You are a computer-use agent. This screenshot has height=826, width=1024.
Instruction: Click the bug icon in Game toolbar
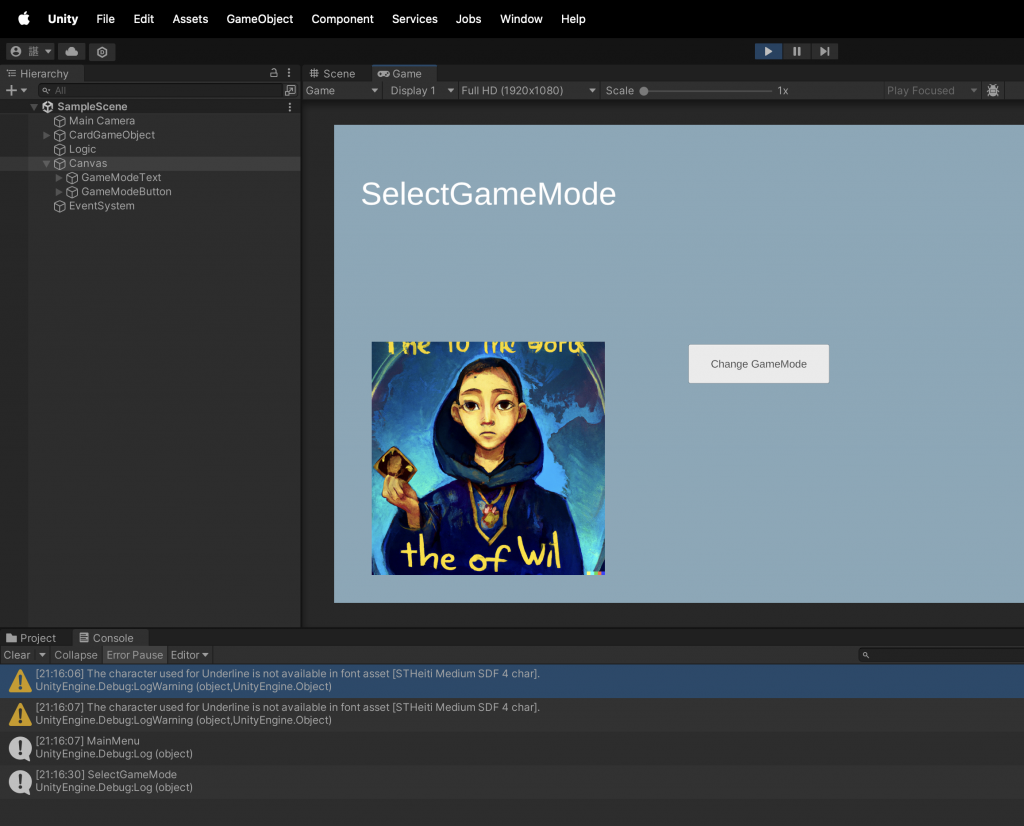tap(993, 91)
